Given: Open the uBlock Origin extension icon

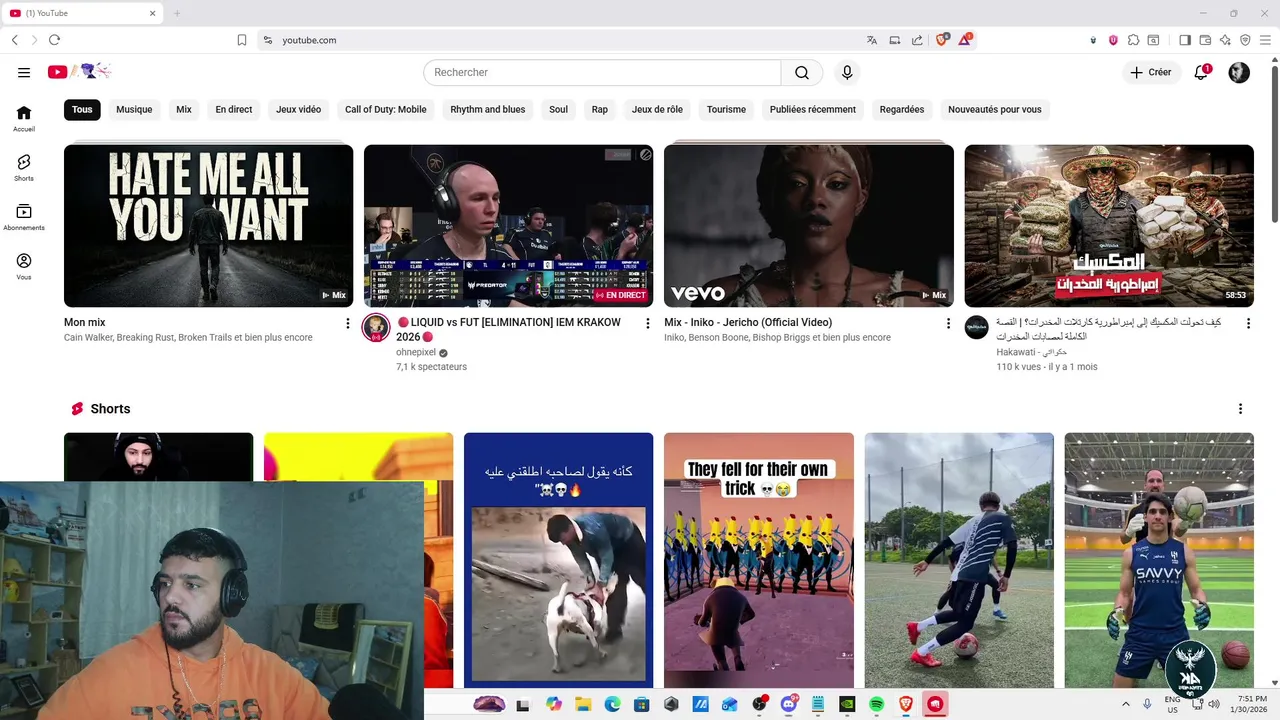Looking at the screenshot, I should click(1113, 40).
